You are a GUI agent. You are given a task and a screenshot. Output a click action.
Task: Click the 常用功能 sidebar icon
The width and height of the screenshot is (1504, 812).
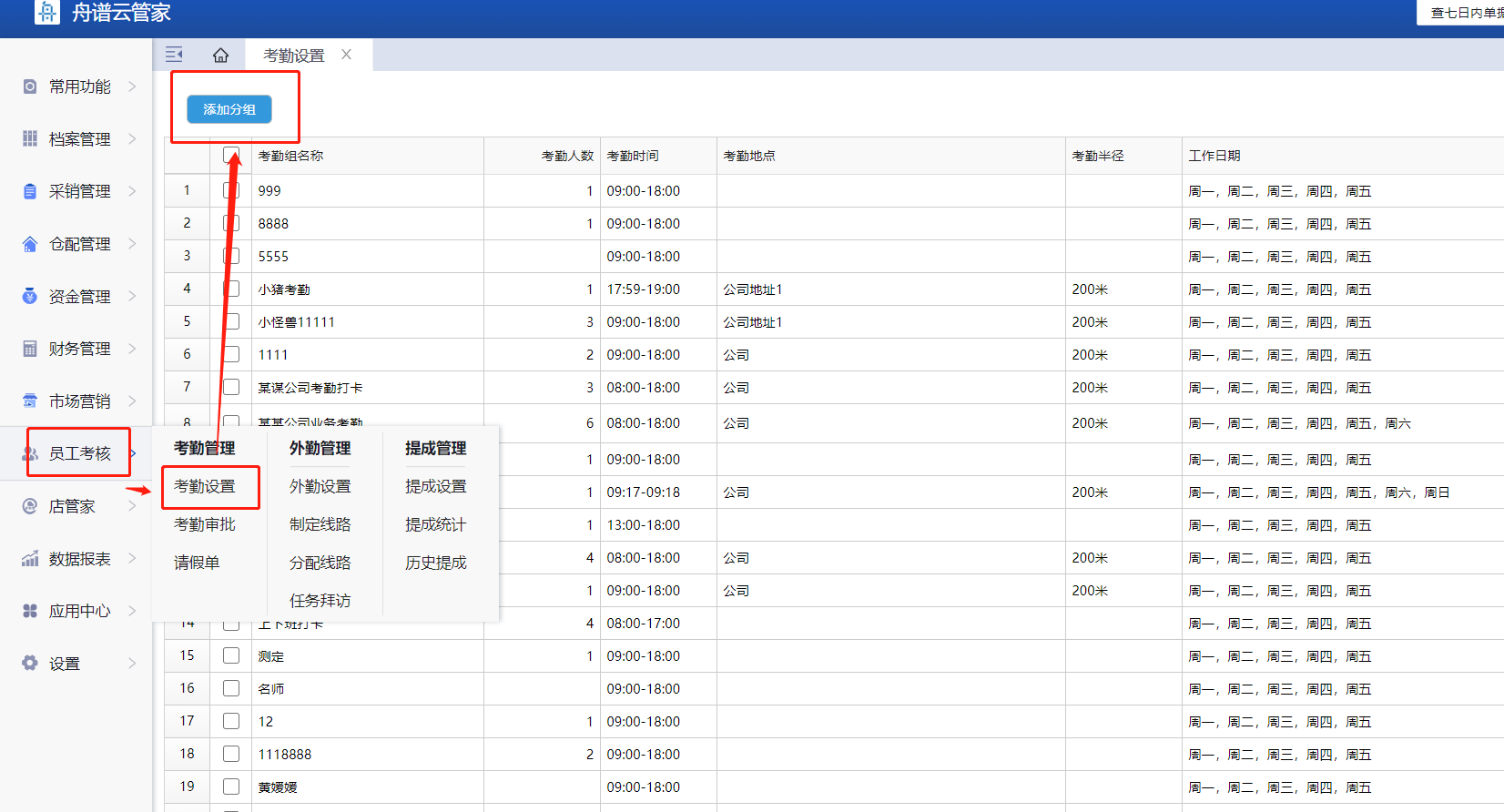pos(30,86)
